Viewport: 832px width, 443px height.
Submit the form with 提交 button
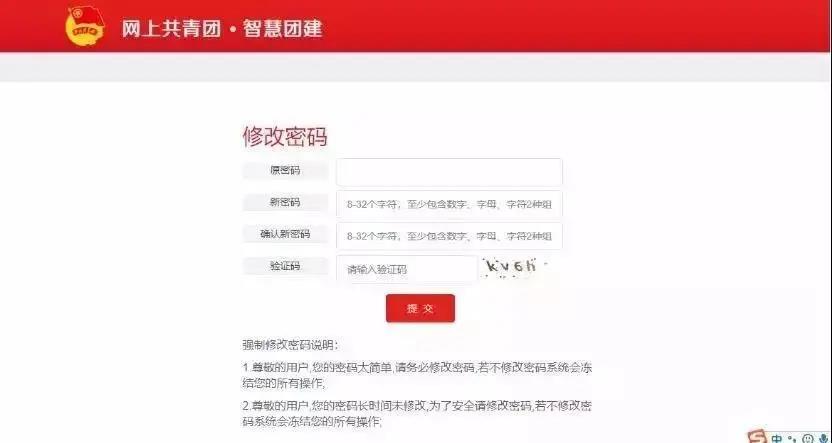tap(420, 308)
